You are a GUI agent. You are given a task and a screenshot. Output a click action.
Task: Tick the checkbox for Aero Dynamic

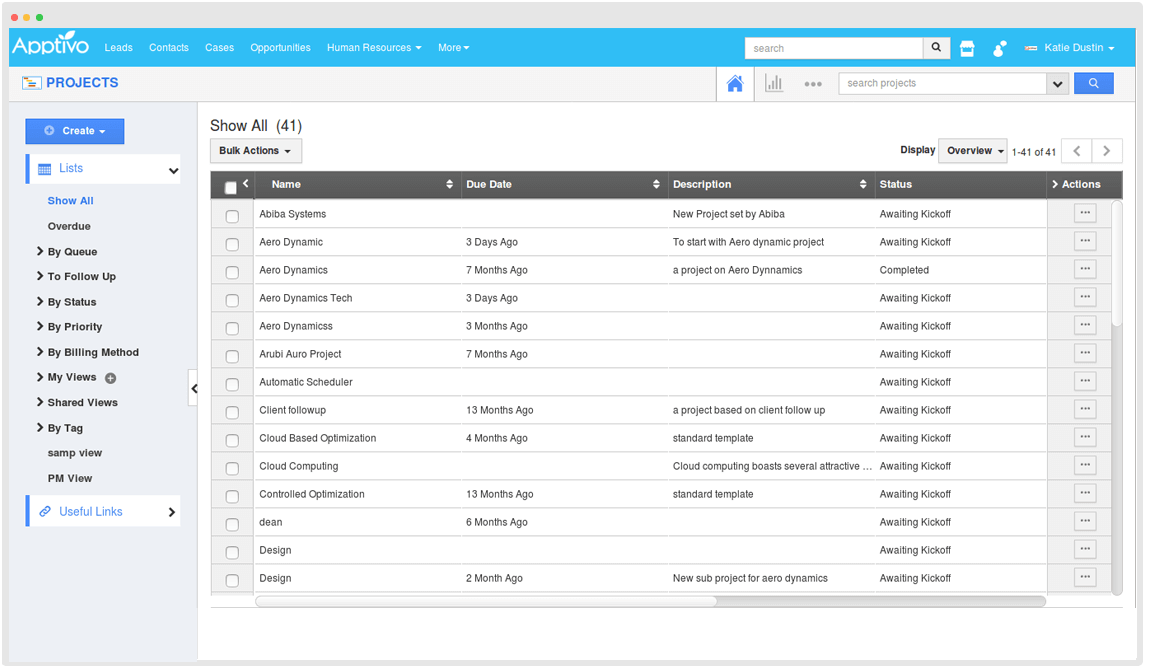point(232,244)
